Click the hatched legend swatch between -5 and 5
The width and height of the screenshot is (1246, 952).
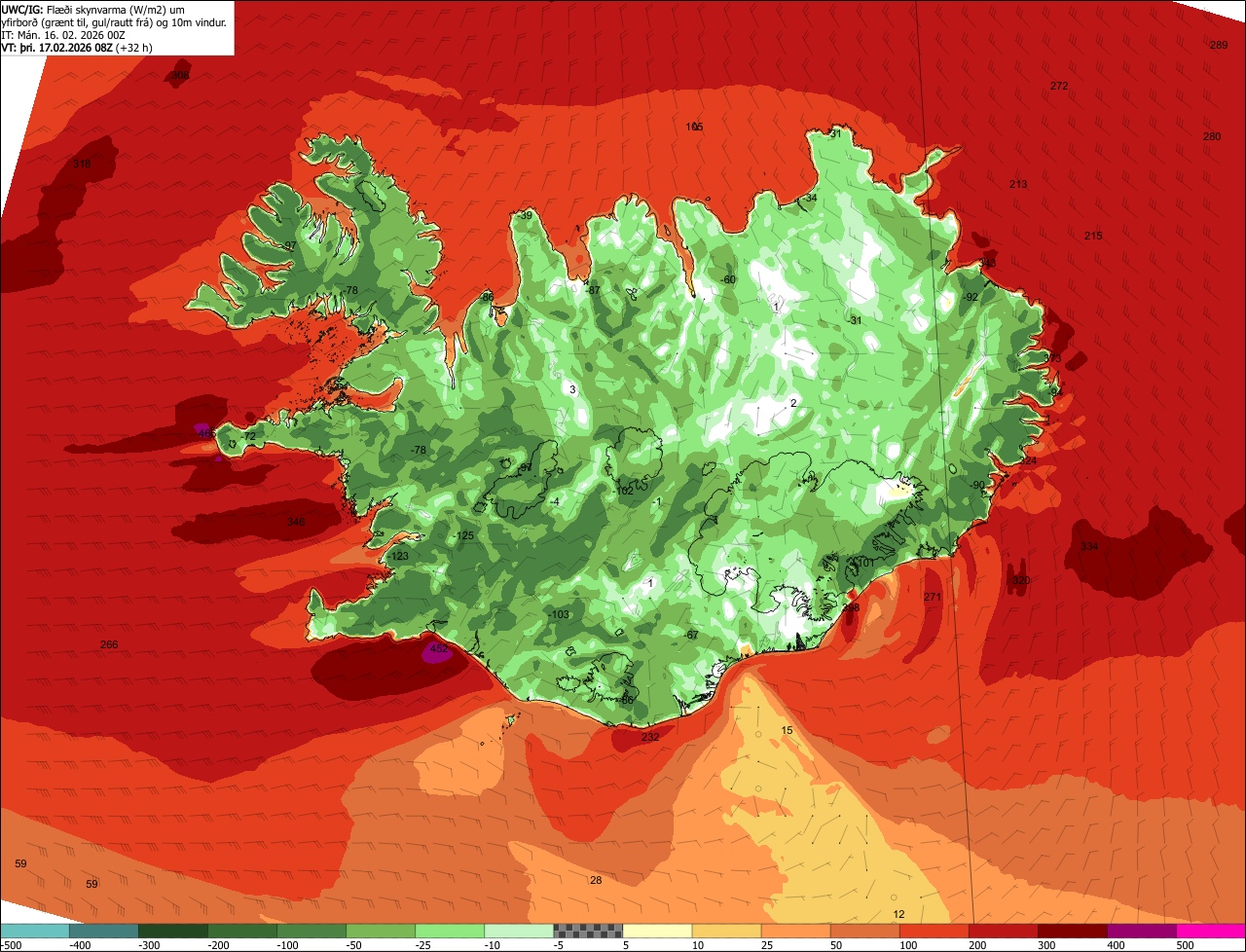(588, 931)
